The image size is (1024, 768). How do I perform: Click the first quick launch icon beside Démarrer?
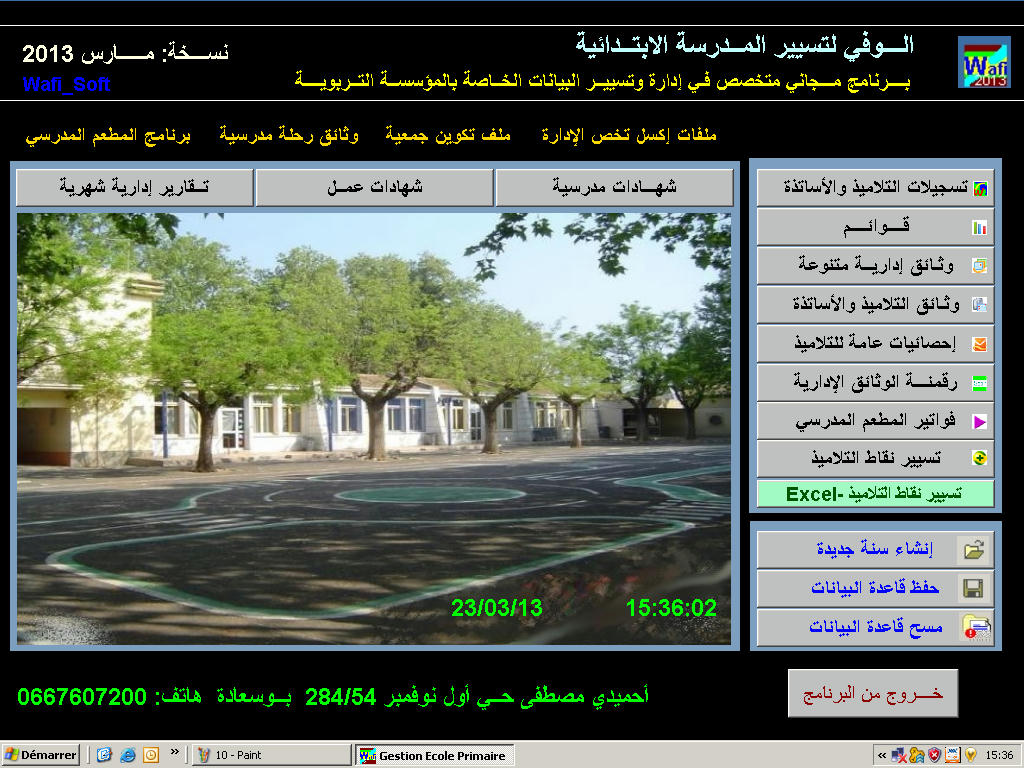coord(104,755)
